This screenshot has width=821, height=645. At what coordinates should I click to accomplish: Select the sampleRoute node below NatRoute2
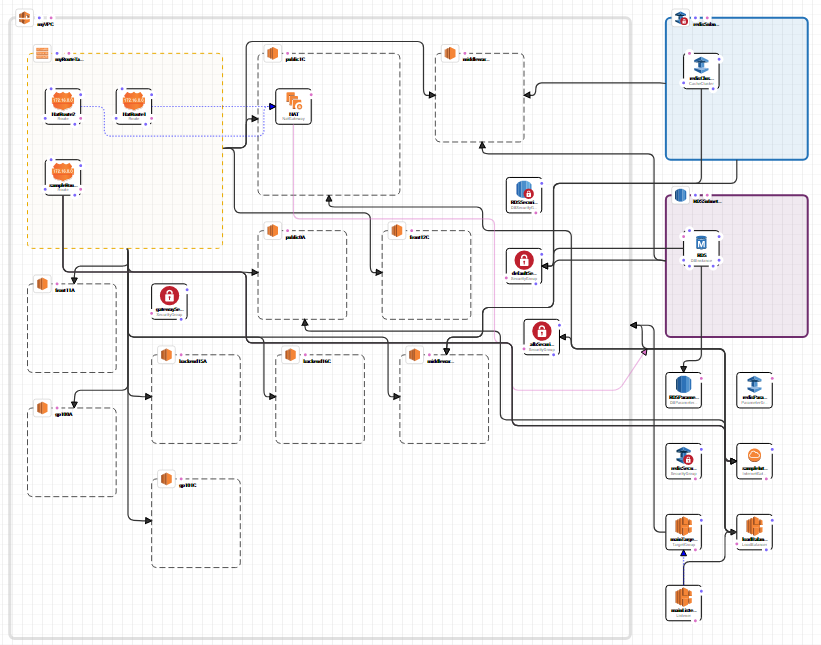click(x=63, y=177)
